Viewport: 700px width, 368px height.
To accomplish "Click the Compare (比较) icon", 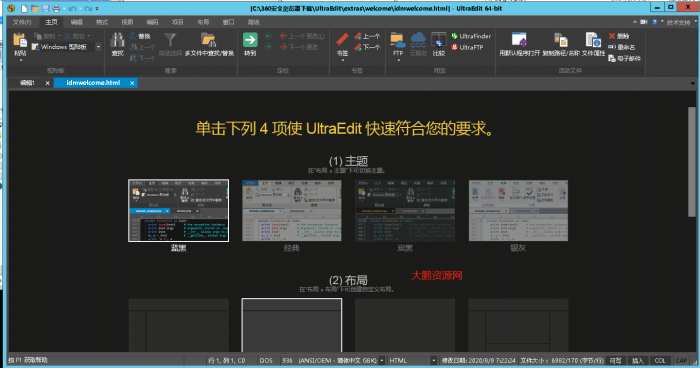I will click(439, 40).
